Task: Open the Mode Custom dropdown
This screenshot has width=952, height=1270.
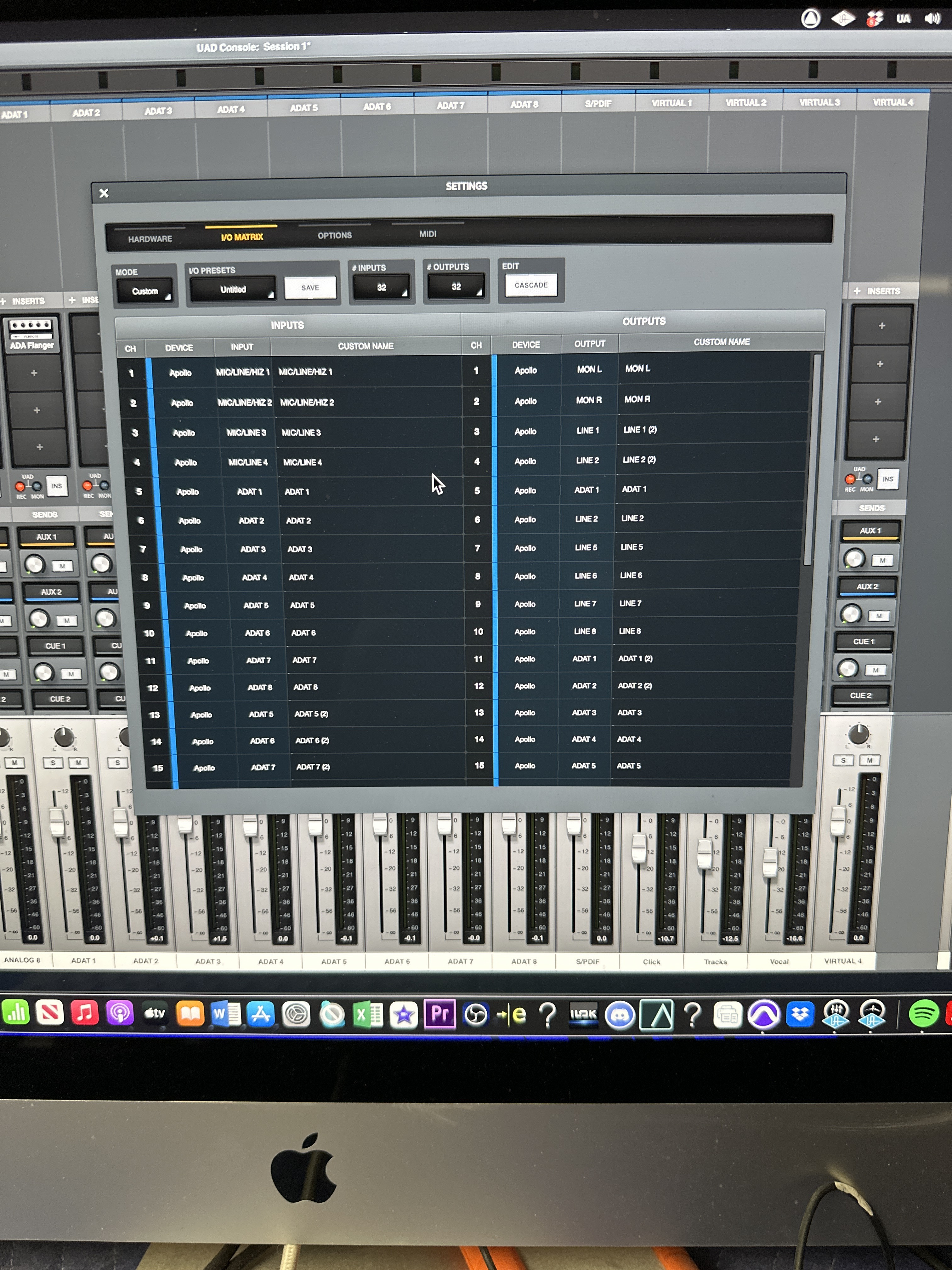Action: (145, 291)
